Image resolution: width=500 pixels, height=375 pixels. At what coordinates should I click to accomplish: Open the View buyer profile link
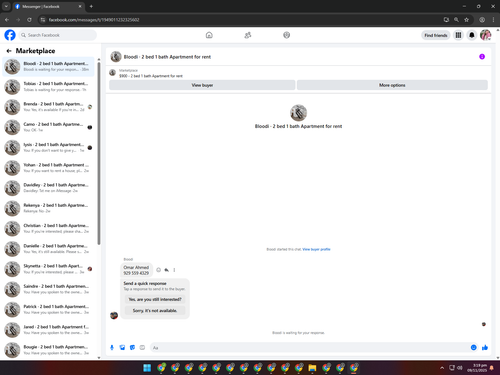pyautogui.click(x=316, y=249)
